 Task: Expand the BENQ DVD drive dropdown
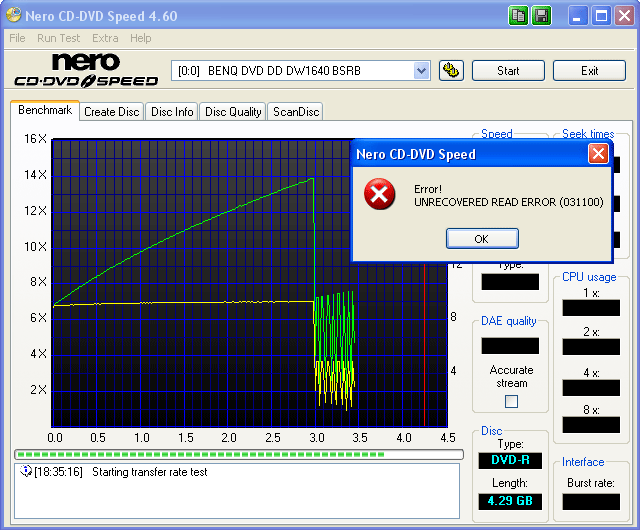point(421,70)
